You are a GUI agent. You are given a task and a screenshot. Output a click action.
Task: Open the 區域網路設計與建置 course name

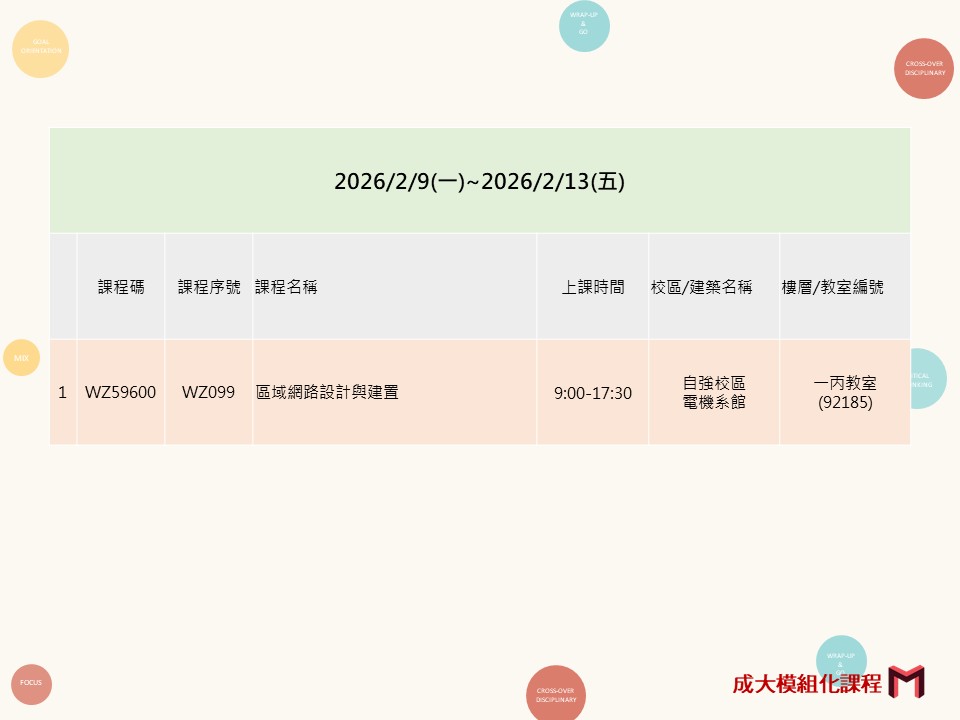tap(327, 393)
